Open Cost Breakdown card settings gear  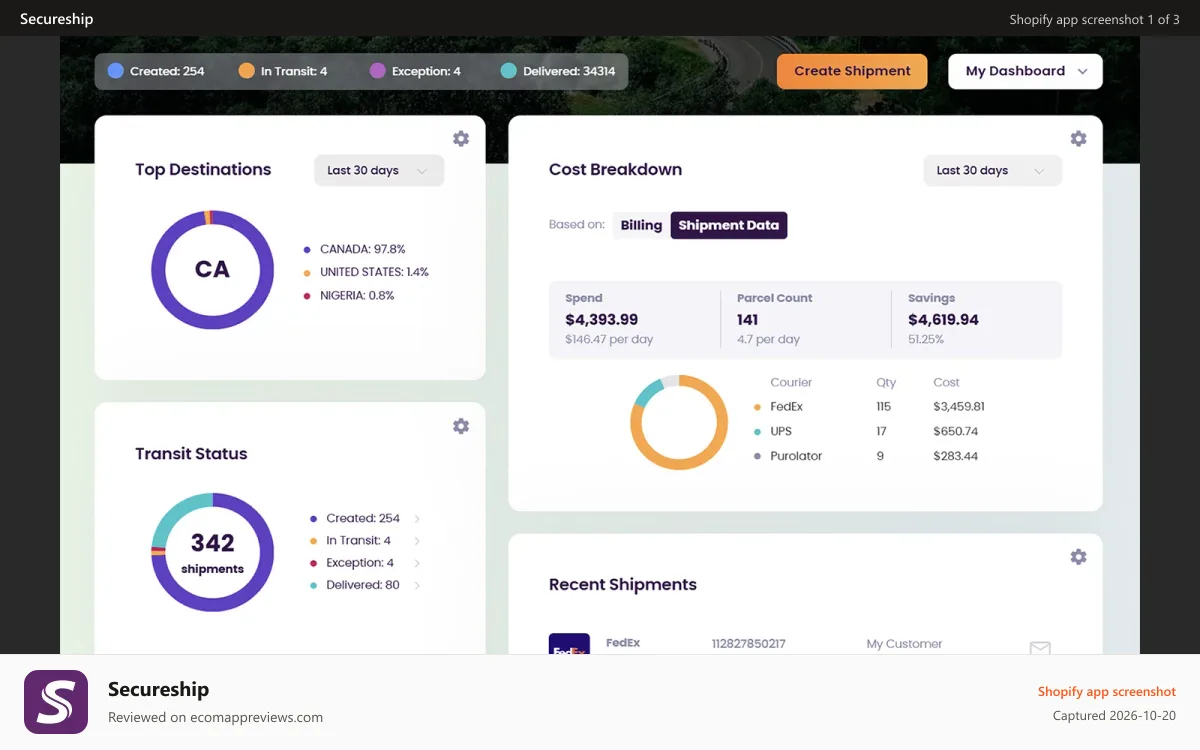[1078, 139]
